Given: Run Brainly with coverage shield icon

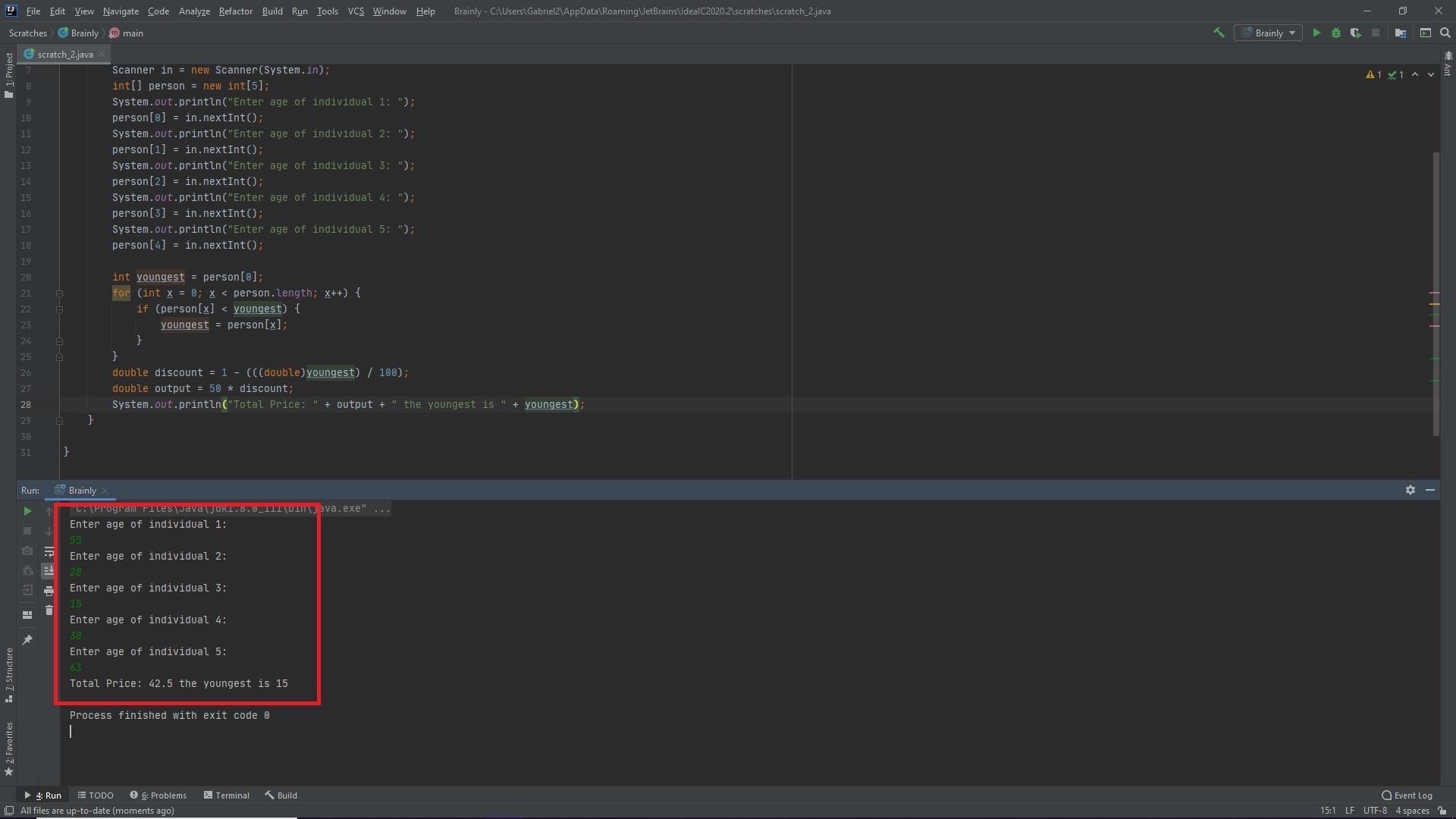Looking at the screenshot, I should [x=1355, y=33].
